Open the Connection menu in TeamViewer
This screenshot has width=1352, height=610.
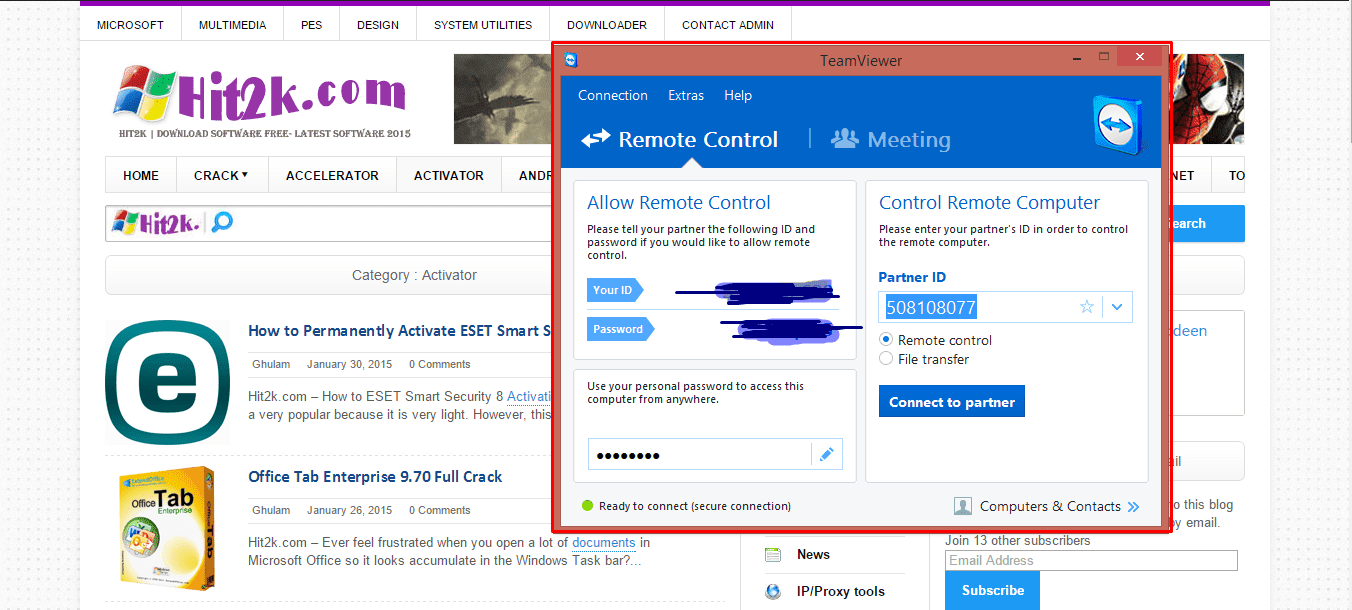coord(613,95)
